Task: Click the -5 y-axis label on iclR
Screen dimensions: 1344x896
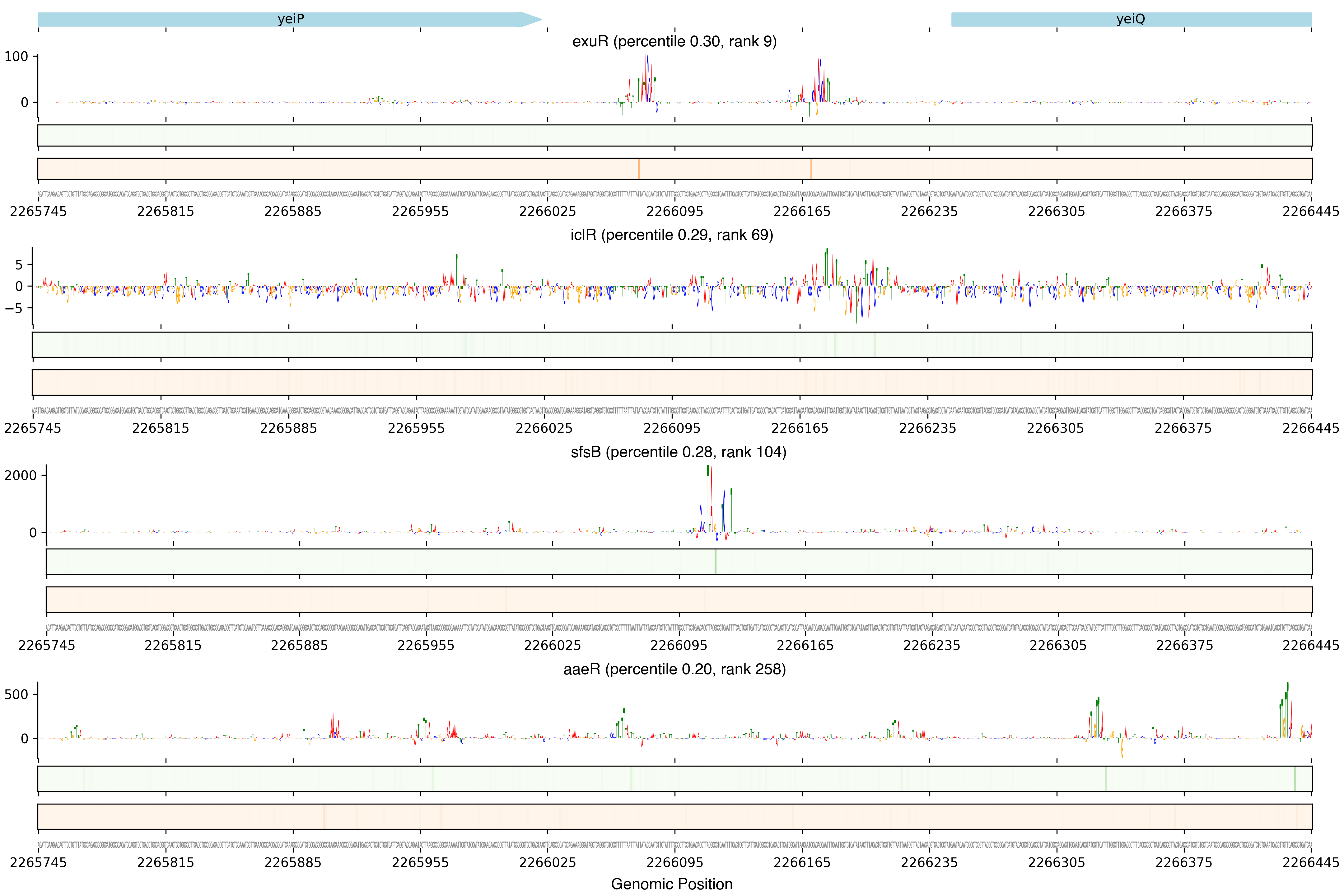Action: coord(14,309)
